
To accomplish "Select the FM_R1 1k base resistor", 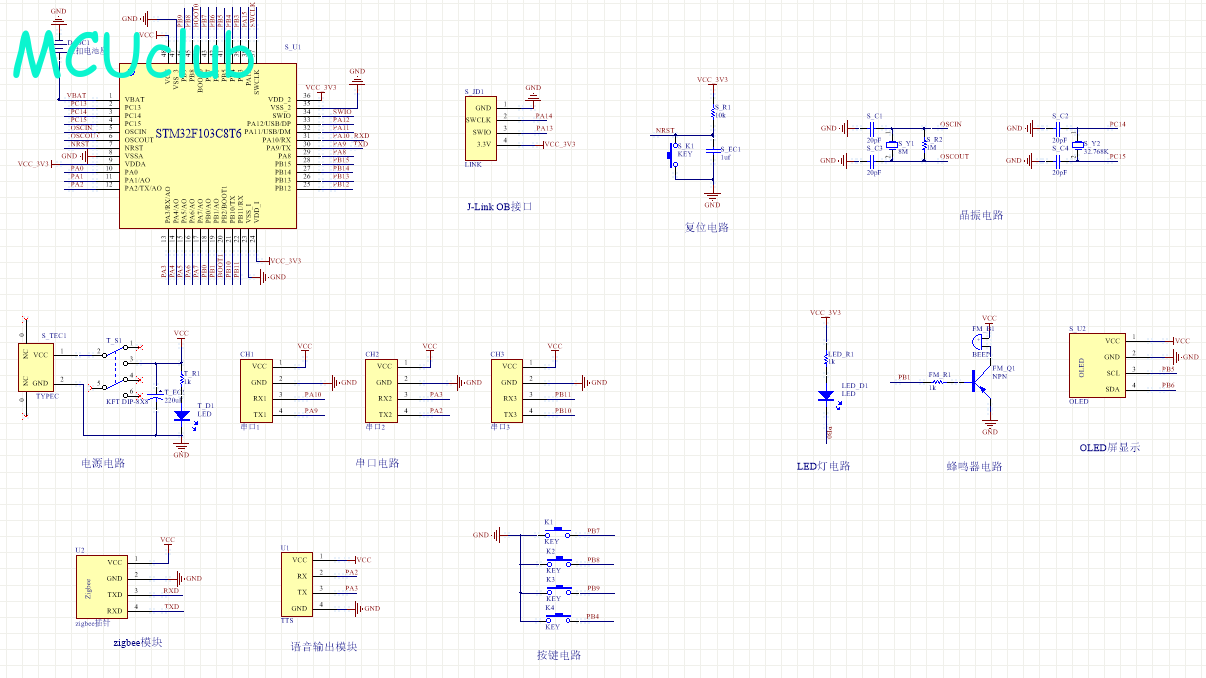I will point(937,382).
